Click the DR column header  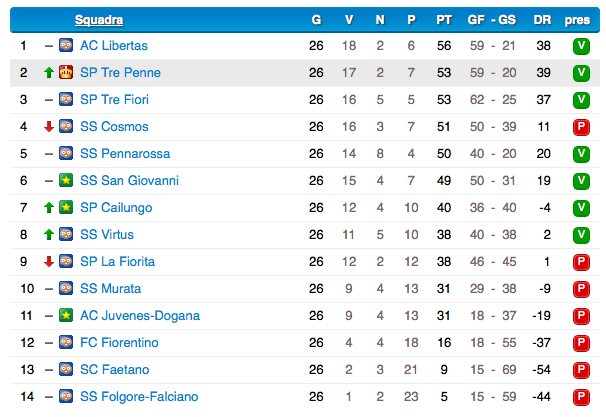(x=542, y=20)
